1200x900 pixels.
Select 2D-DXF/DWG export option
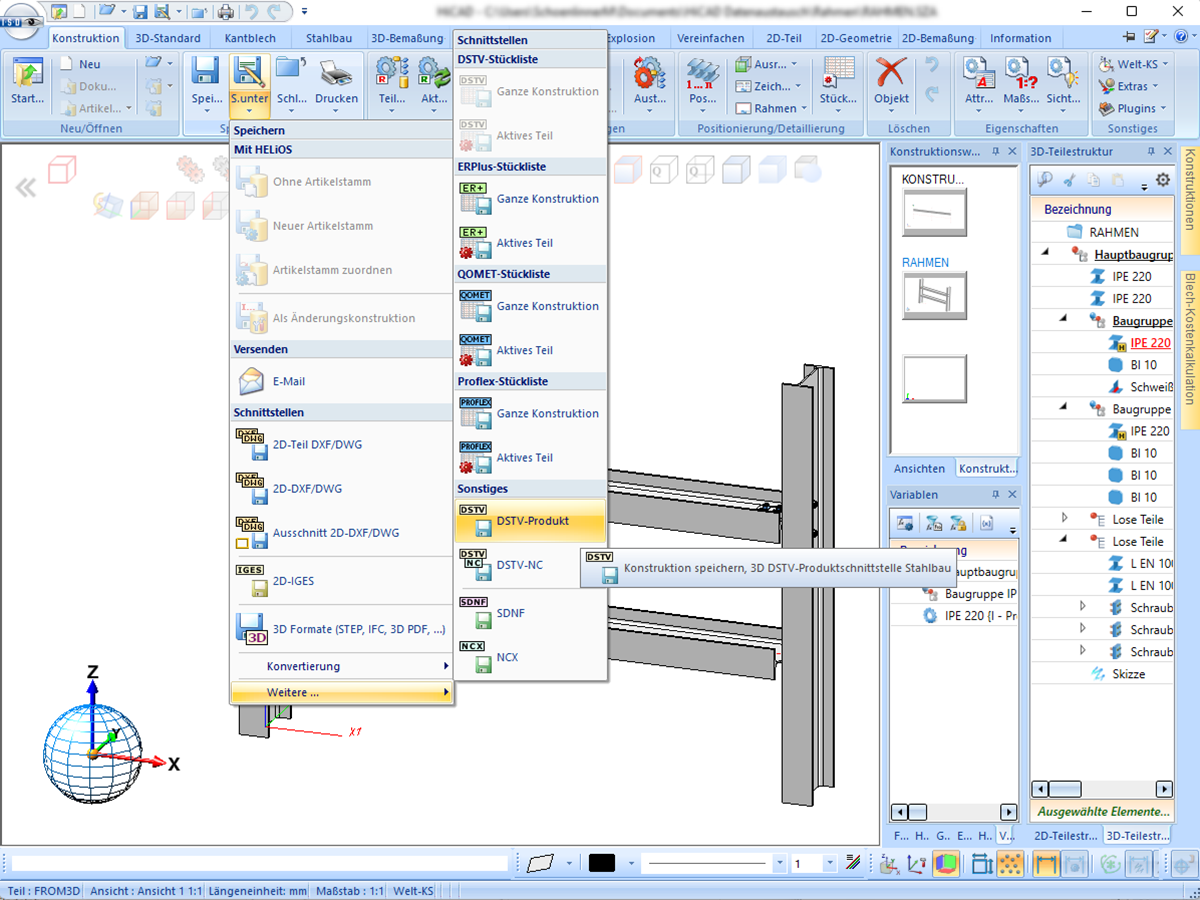(x=341, y=489)
